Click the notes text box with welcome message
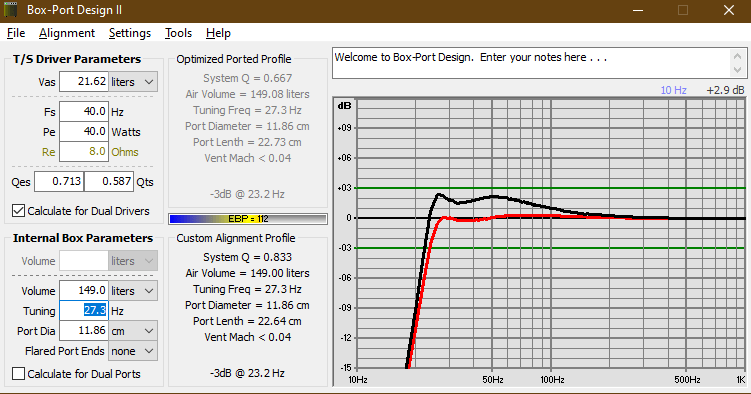 click(531, 63)
